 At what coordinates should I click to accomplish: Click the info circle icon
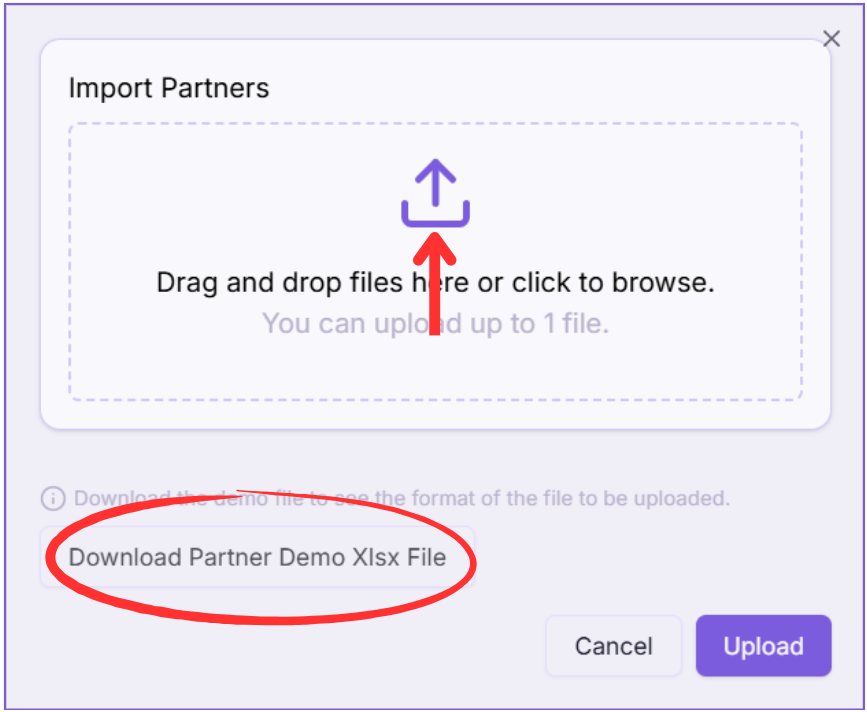pyautogui.click(x=53, y=498)
